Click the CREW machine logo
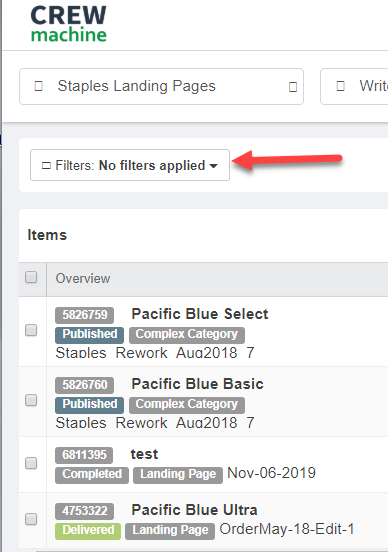 point(68,24)
